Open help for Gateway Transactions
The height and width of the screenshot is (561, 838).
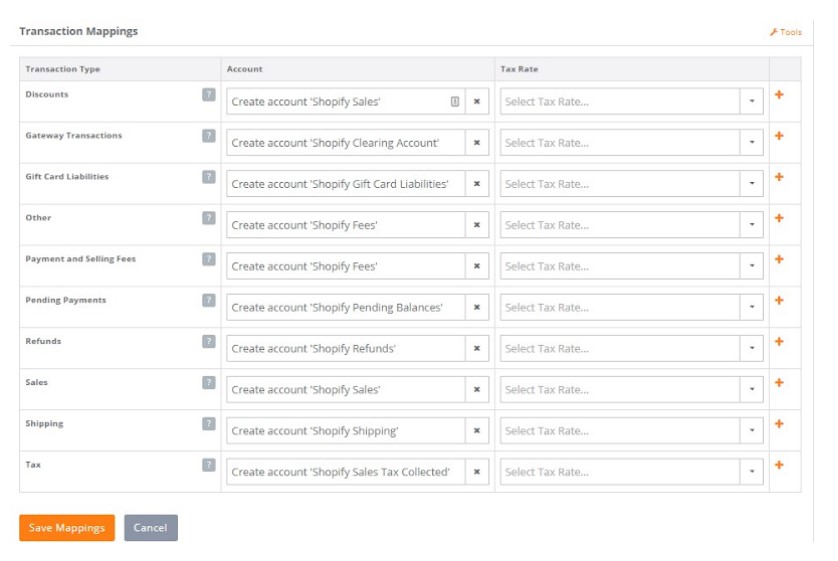(208, 136)
